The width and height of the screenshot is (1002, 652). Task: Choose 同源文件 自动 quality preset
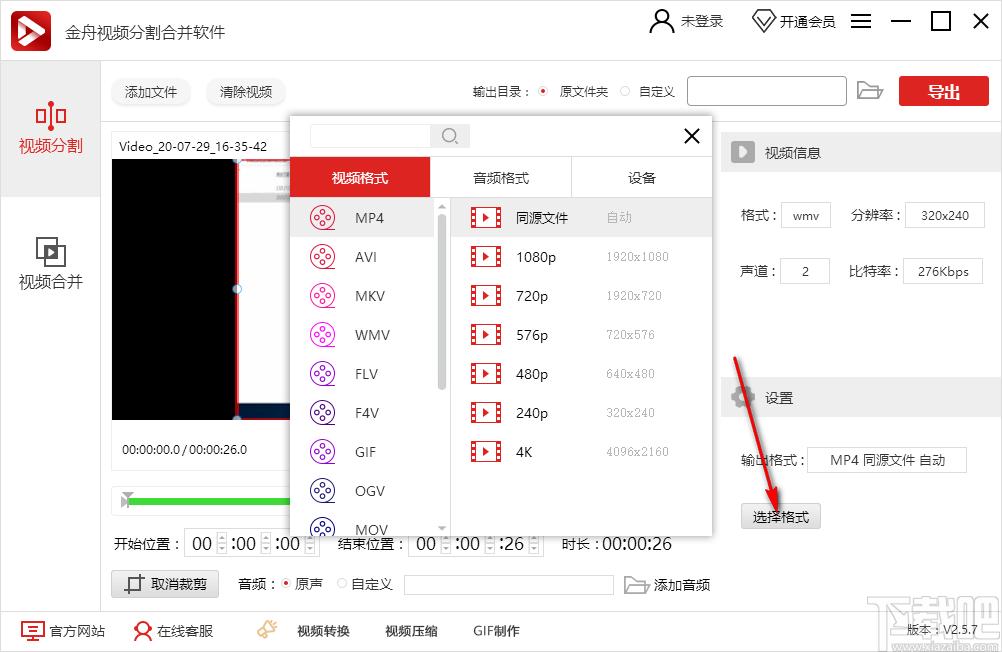(582, 217)
